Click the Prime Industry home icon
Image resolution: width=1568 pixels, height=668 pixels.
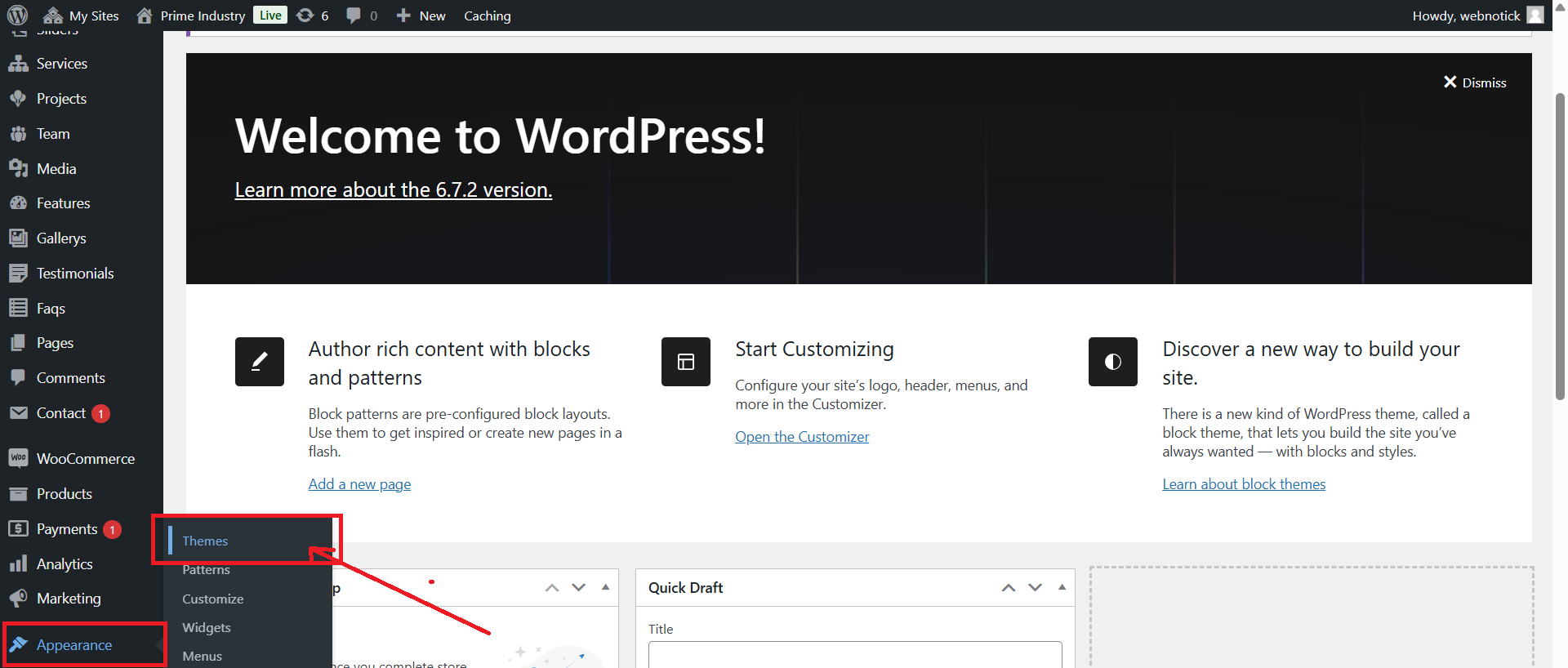pos(145,16)
